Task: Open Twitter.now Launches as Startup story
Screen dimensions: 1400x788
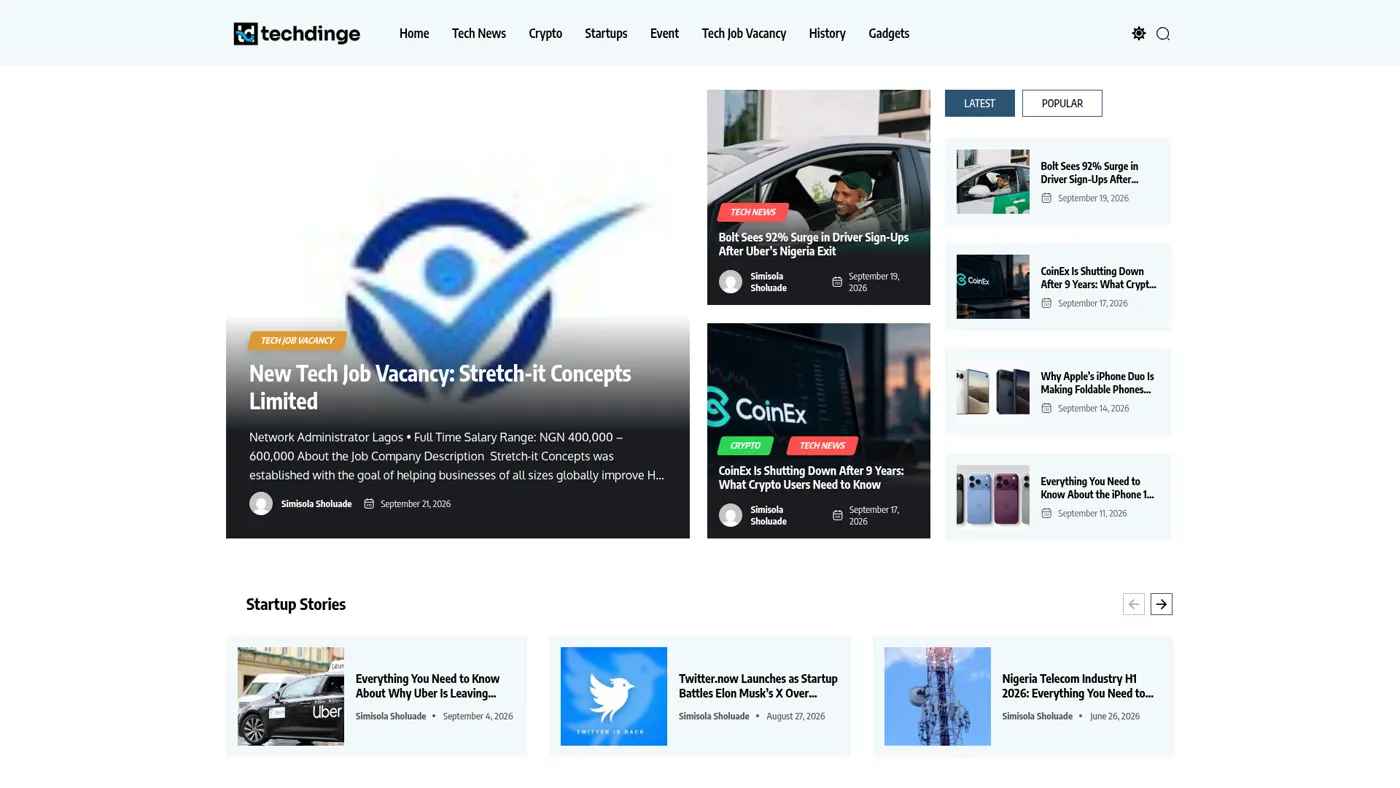Action: click(758, 686)
